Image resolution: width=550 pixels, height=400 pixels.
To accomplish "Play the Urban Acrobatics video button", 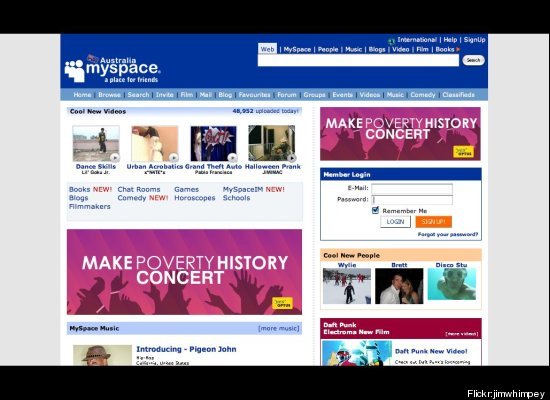I will tap(173, 157).
